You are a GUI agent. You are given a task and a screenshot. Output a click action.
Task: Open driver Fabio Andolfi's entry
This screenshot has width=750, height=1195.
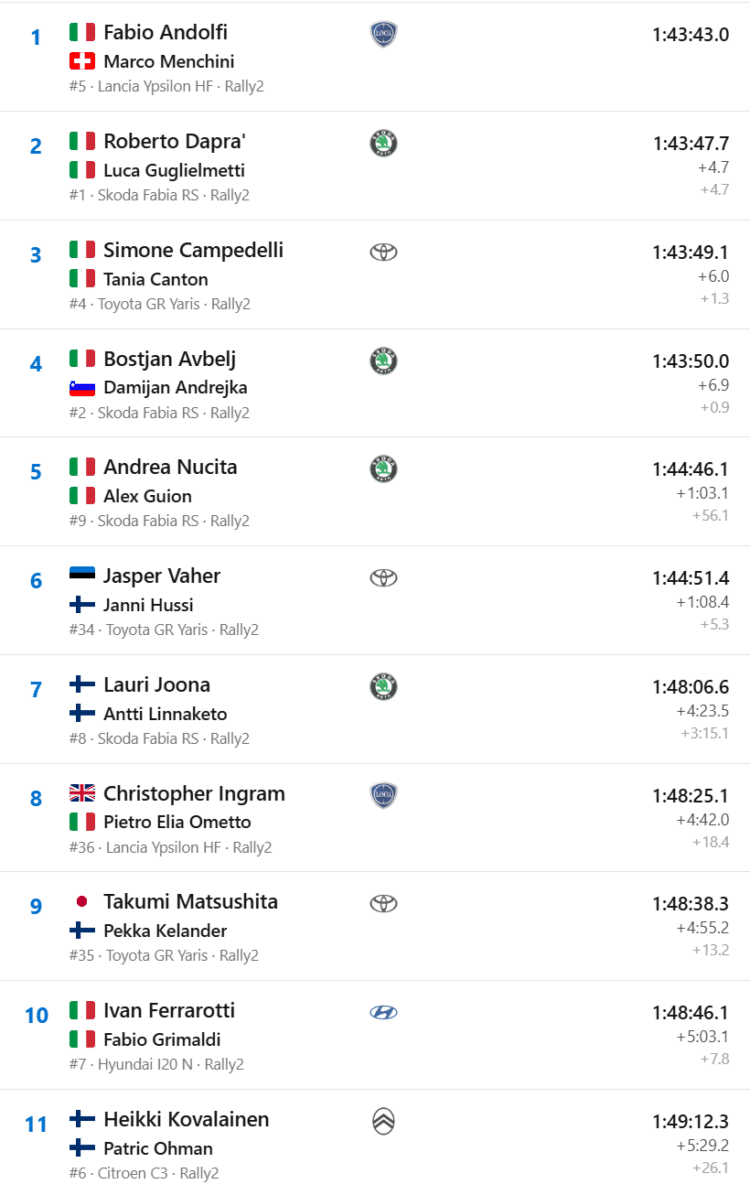[165, 32]
